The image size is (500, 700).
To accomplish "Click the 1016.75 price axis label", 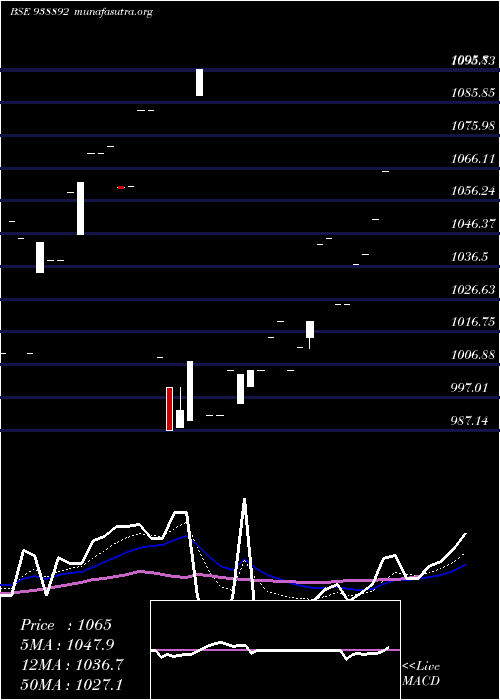I will (x=473, y=322).
